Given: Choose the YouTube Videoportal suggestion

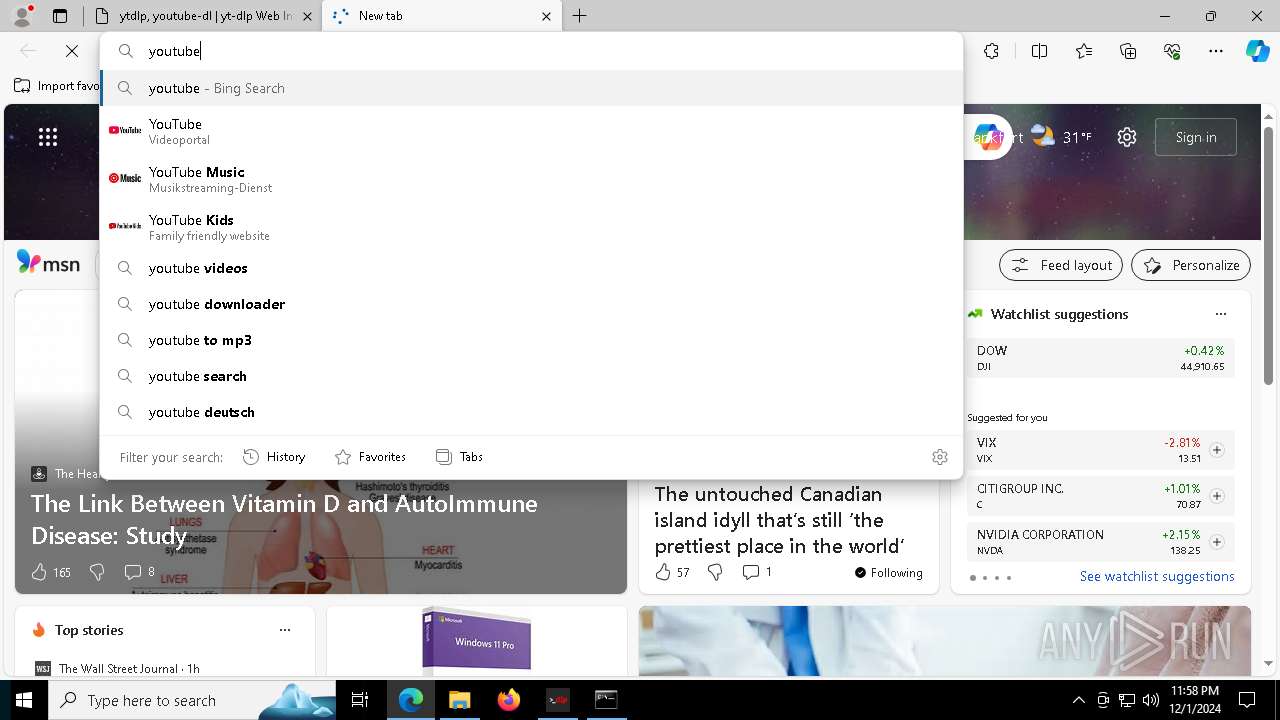Looking at the screenshot, I should 532,130.
